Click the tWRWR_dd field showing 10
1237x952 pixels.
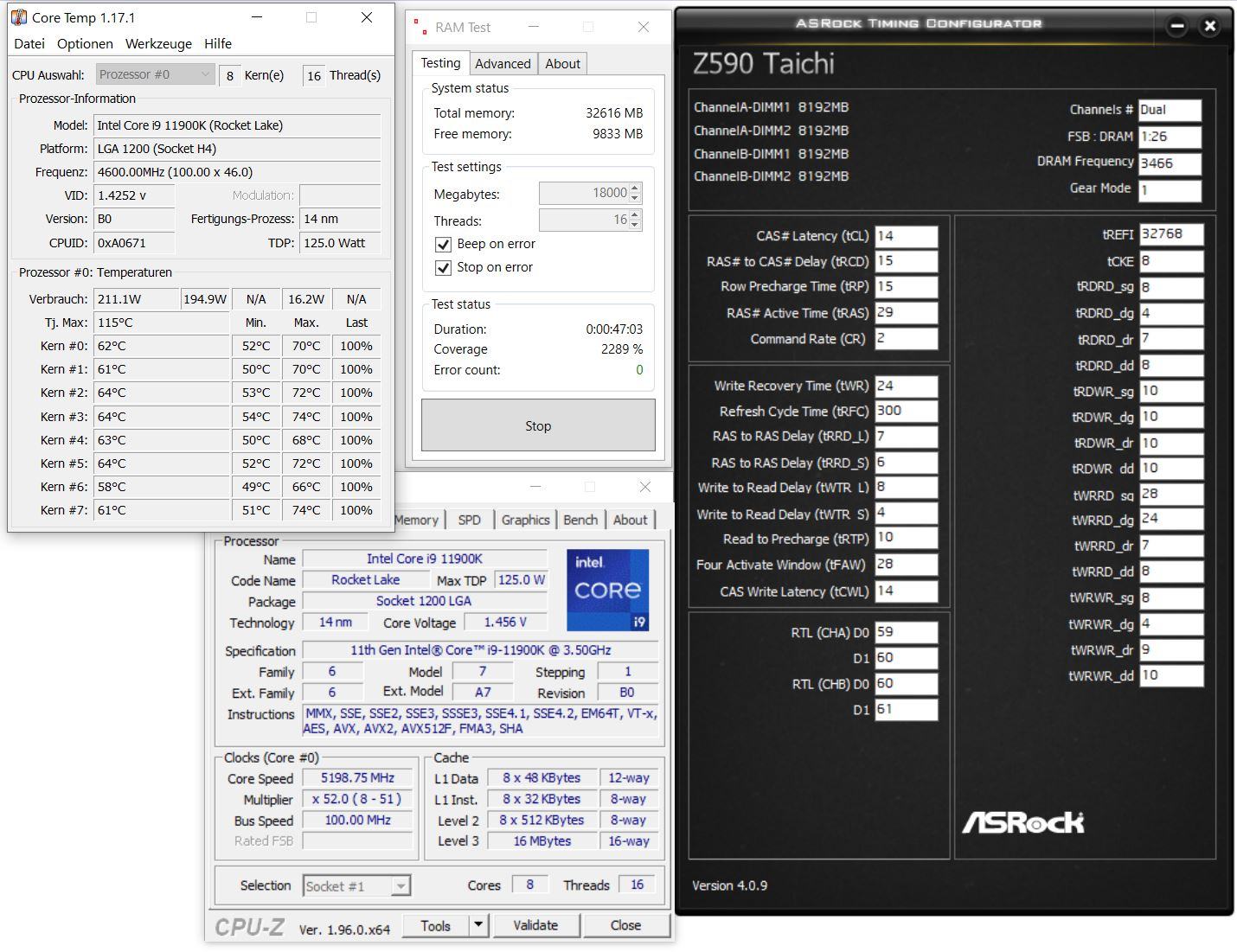[x=1171, y=675]
